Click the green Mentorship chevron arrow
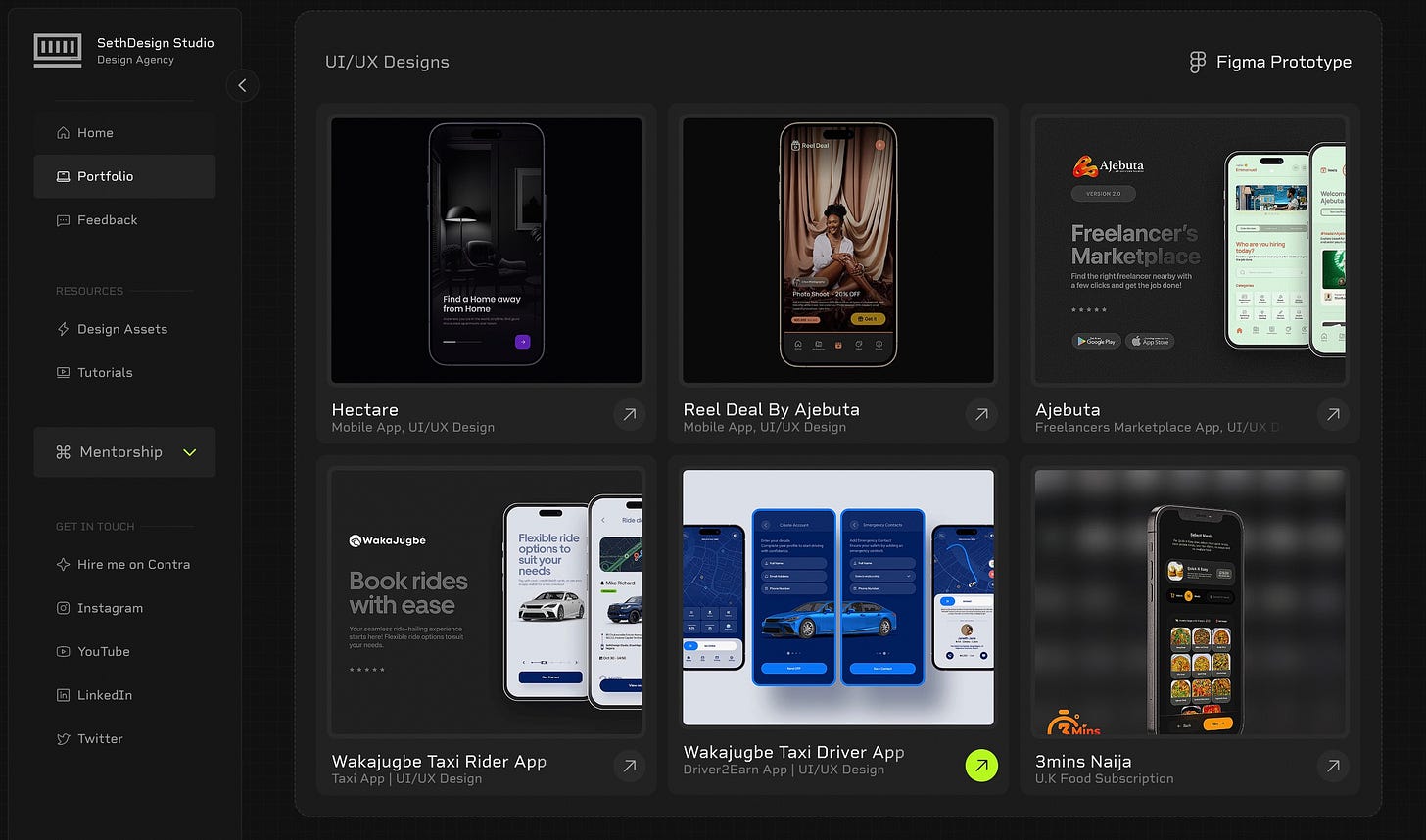The image size is (1426, 840). pyautogui.click(x=190, y=452)
